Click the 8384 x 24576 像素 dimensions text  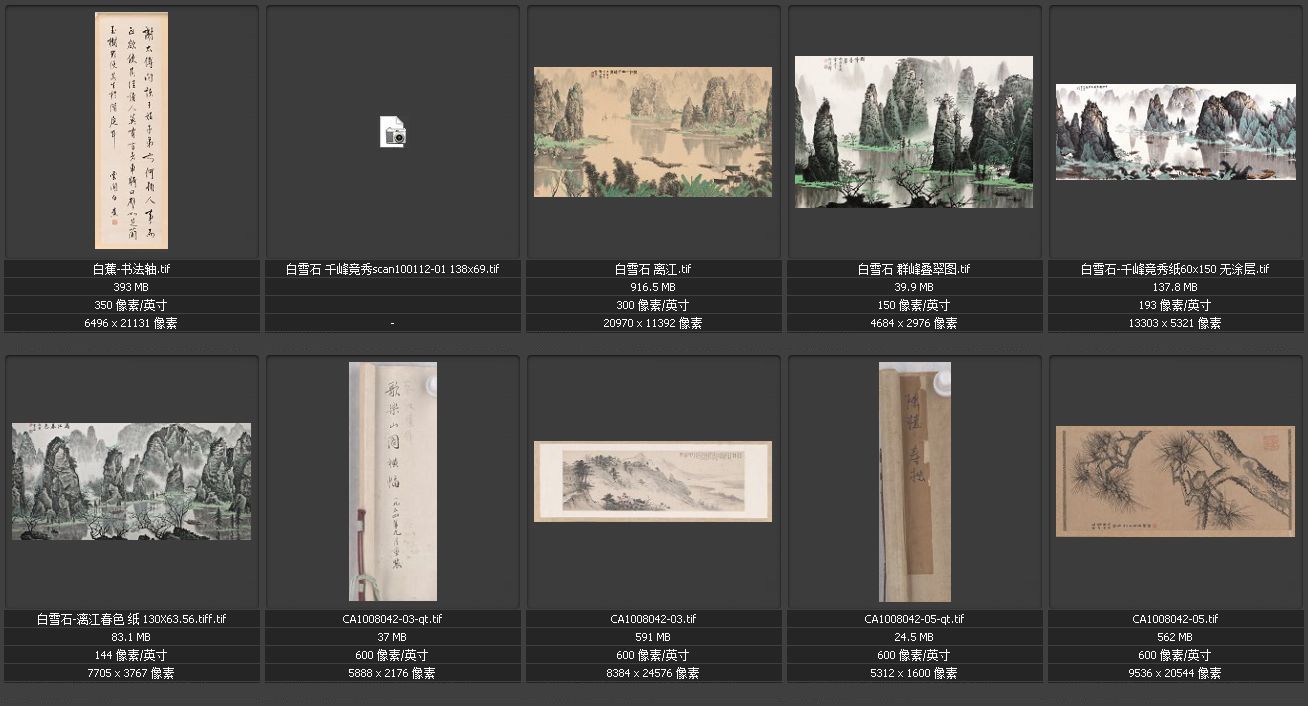click(653, 673)
